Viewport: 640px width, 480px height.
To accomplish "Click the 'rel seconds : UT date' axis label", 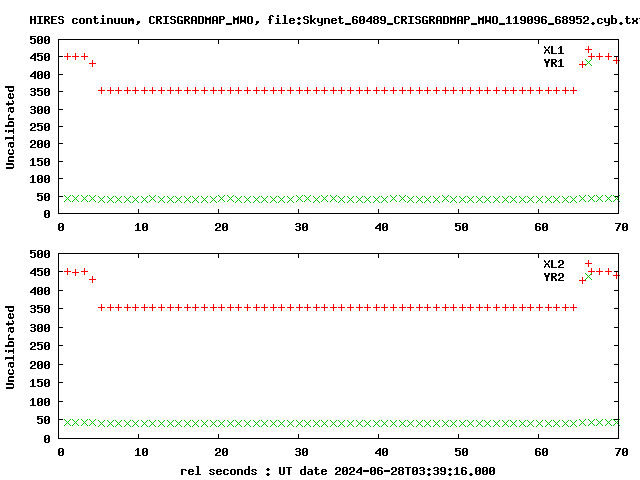I will pos(338,471).
